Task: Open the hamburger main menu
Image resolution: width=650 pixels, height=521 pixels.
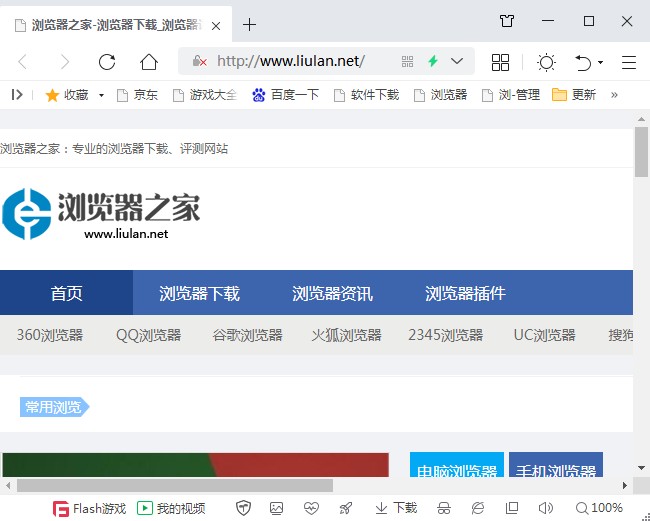Action: (629, 63)
